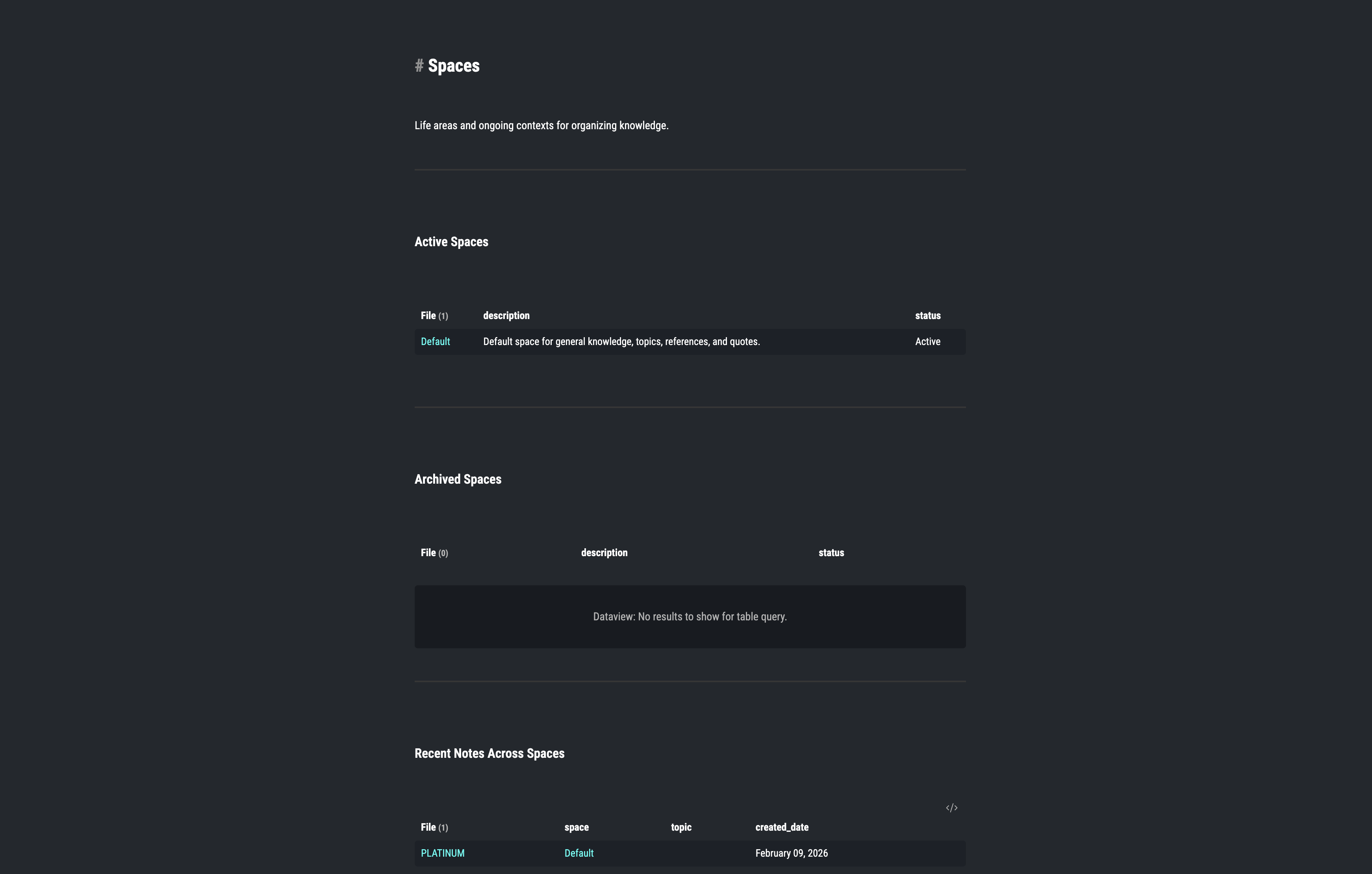Click status column header in Active Spaces table
The height and width of the screenshot is (874, 1372).
(927, 315)
